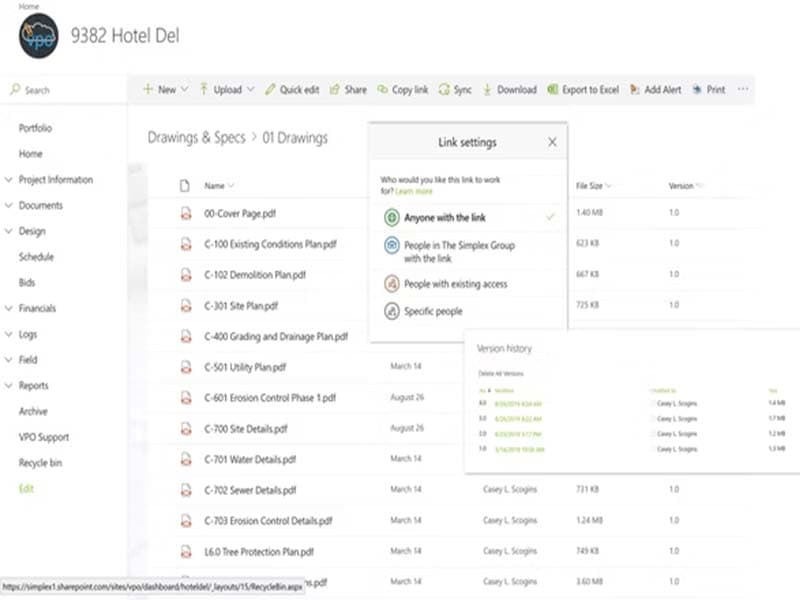Expand Project Information in sidebar
Image resolution: width=800 pixels, height=600 pixels.
click(9, 180)
